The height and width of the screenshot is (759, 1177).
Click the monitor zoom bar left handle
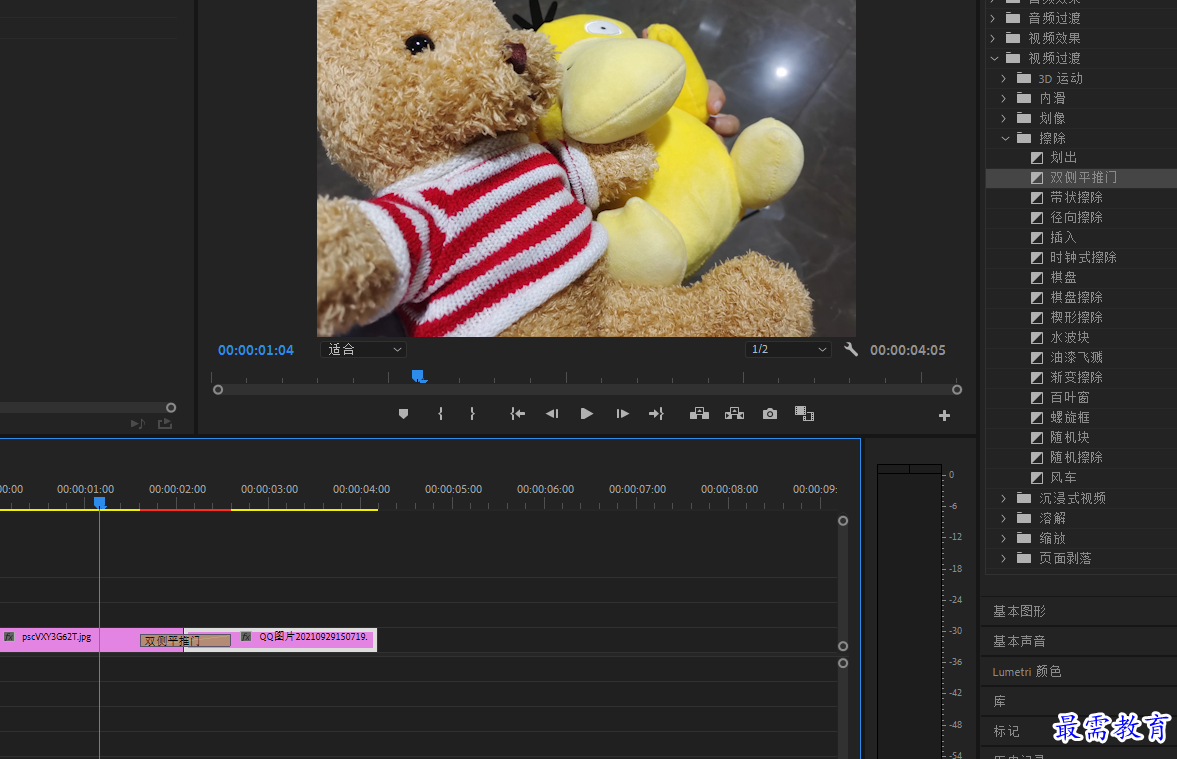coord(218,390)
